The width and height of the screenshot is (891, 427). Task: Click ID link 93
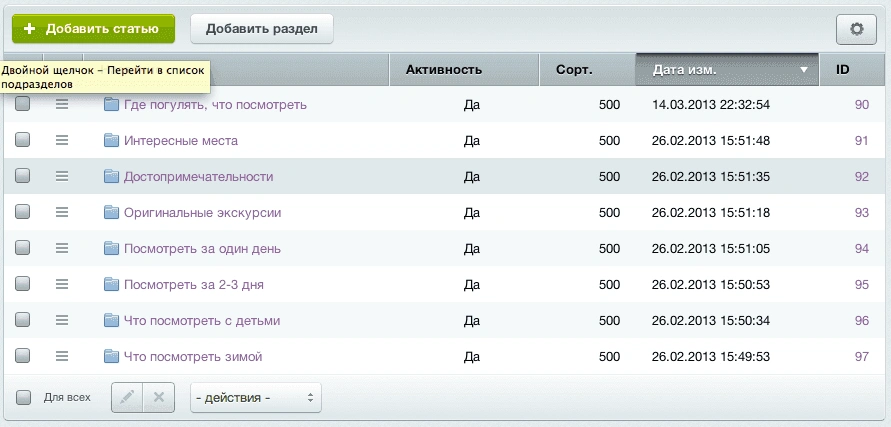coord(861,213)
